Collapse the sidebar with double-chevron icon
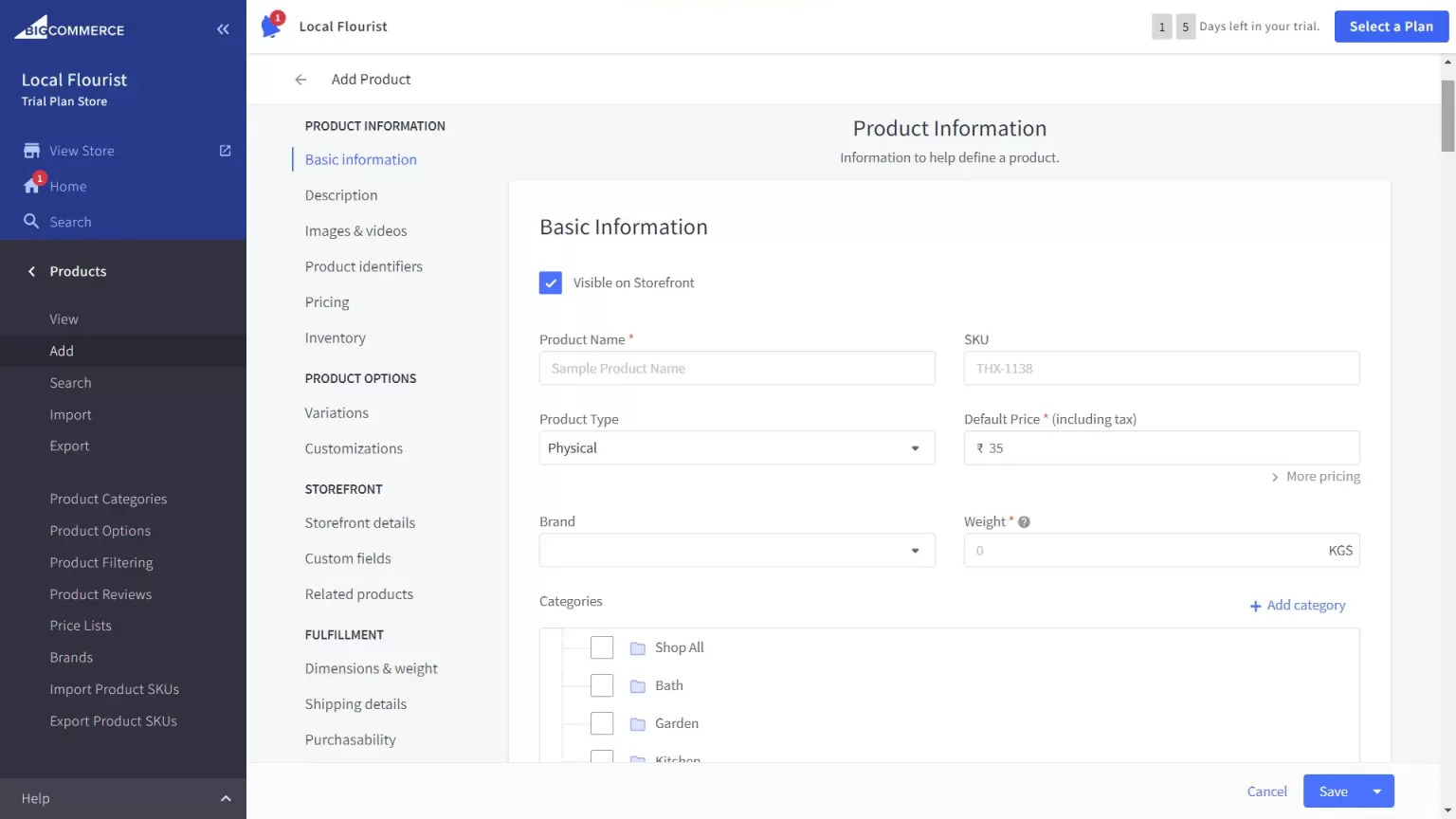The width and height of the screenshot is (1456, 819). tap(223, 29)
